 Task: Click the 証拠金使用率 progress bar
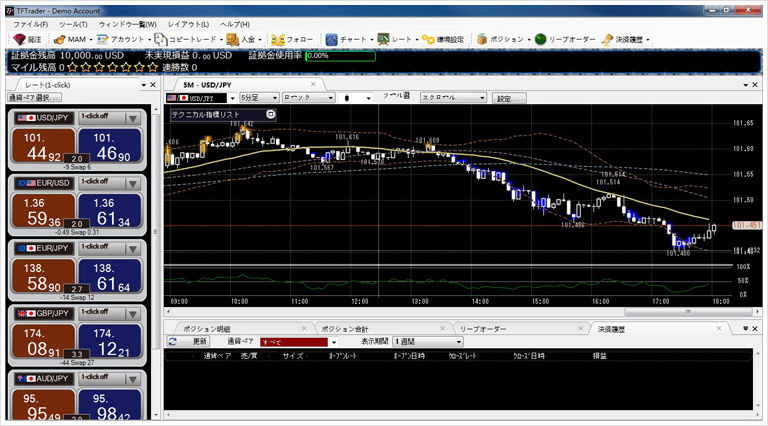coord(341,55)
